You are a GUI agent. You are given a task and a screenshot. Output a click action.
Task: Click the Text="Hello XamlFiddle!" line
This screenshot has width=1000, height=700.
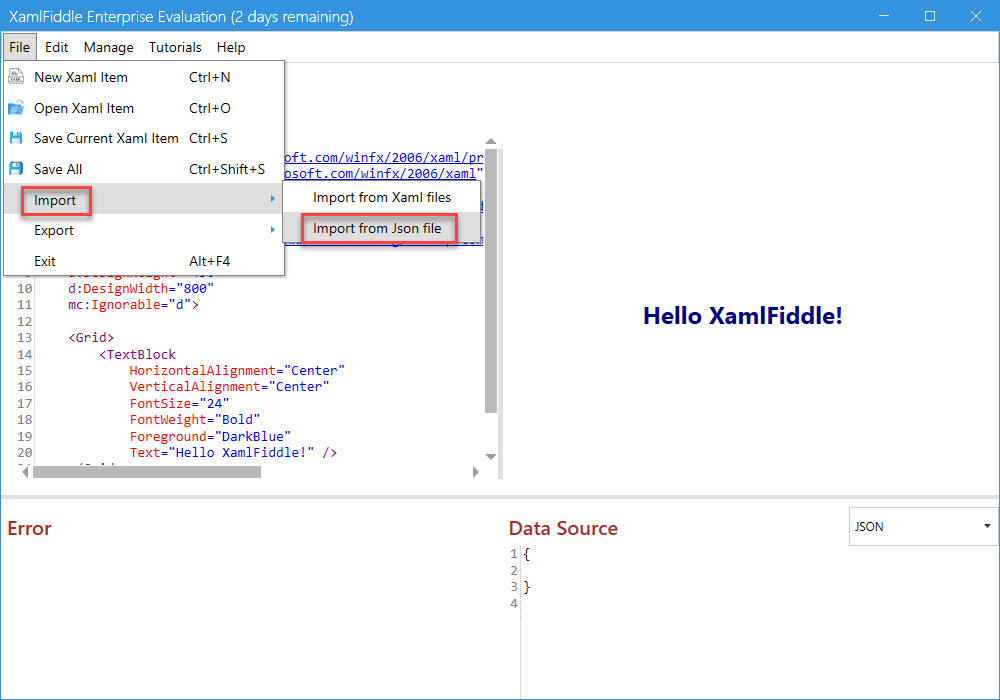pyautogui.click(x=233, y=452)
